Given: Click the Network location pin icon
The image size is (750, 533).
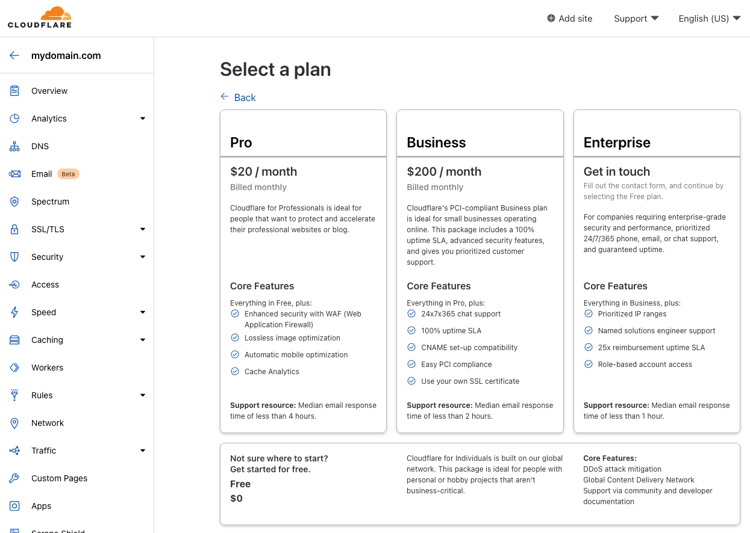Looking at the screenshot, I should pos(14,423).
